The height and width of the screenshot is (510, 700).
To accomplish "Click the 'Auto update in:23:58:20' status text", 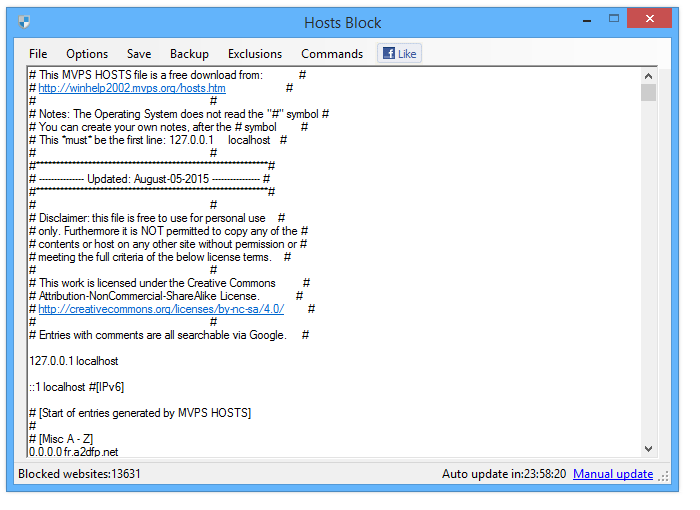I will [504, 474].
